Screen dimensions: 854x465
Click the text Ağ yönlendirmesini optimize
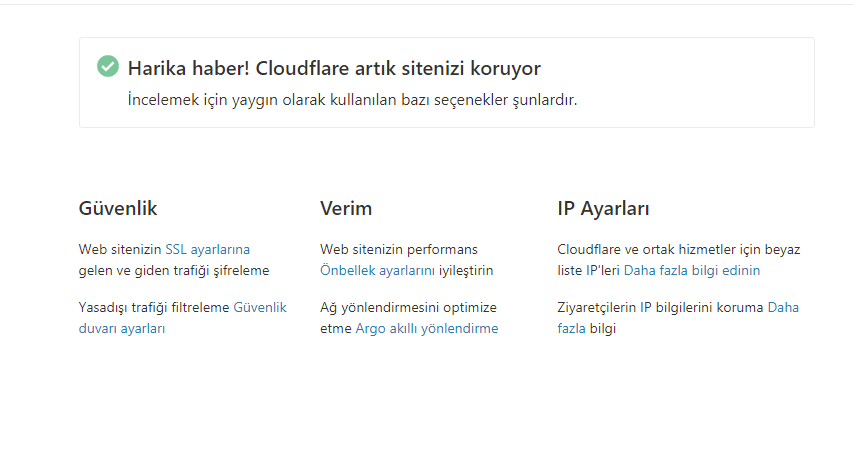click(408, 307)
